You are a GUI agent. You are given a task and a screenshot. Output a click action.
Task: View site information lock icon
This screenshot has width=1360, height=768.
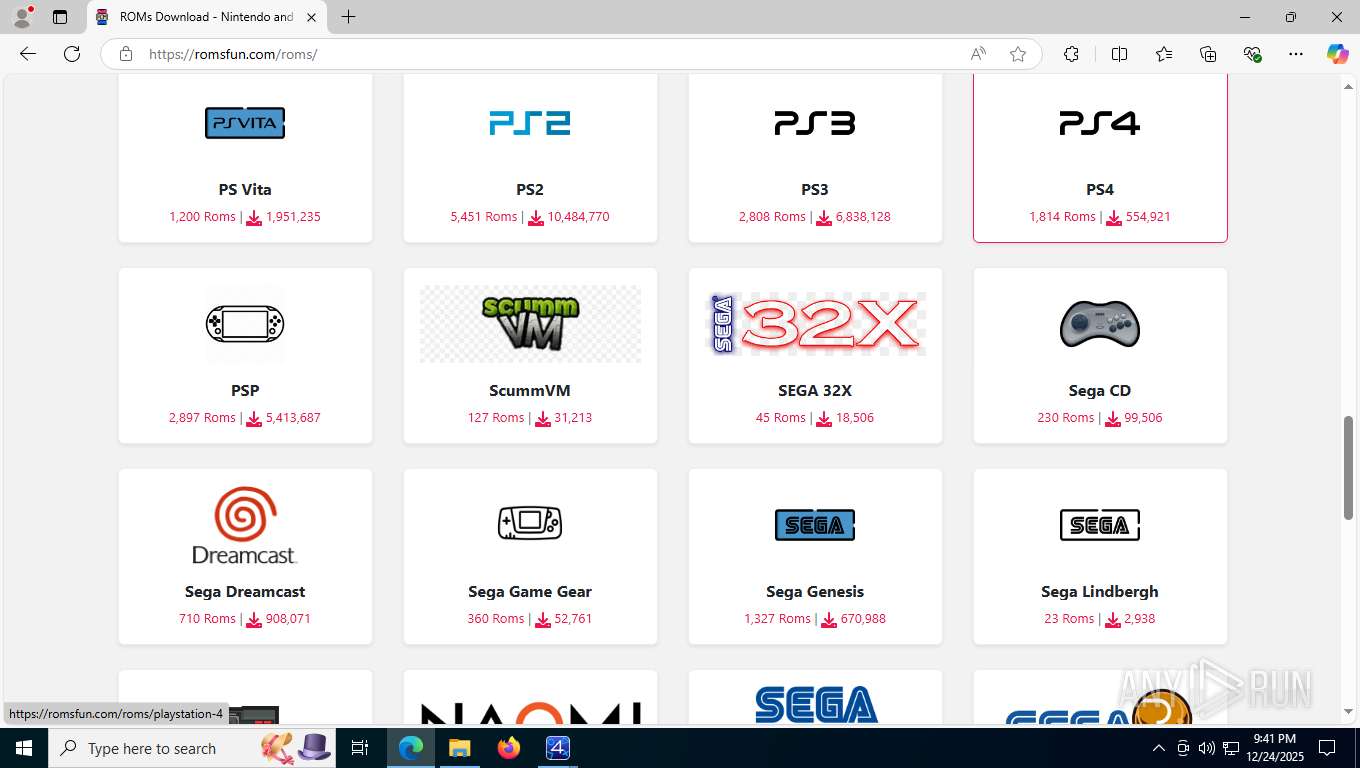(x=126, y=54)
